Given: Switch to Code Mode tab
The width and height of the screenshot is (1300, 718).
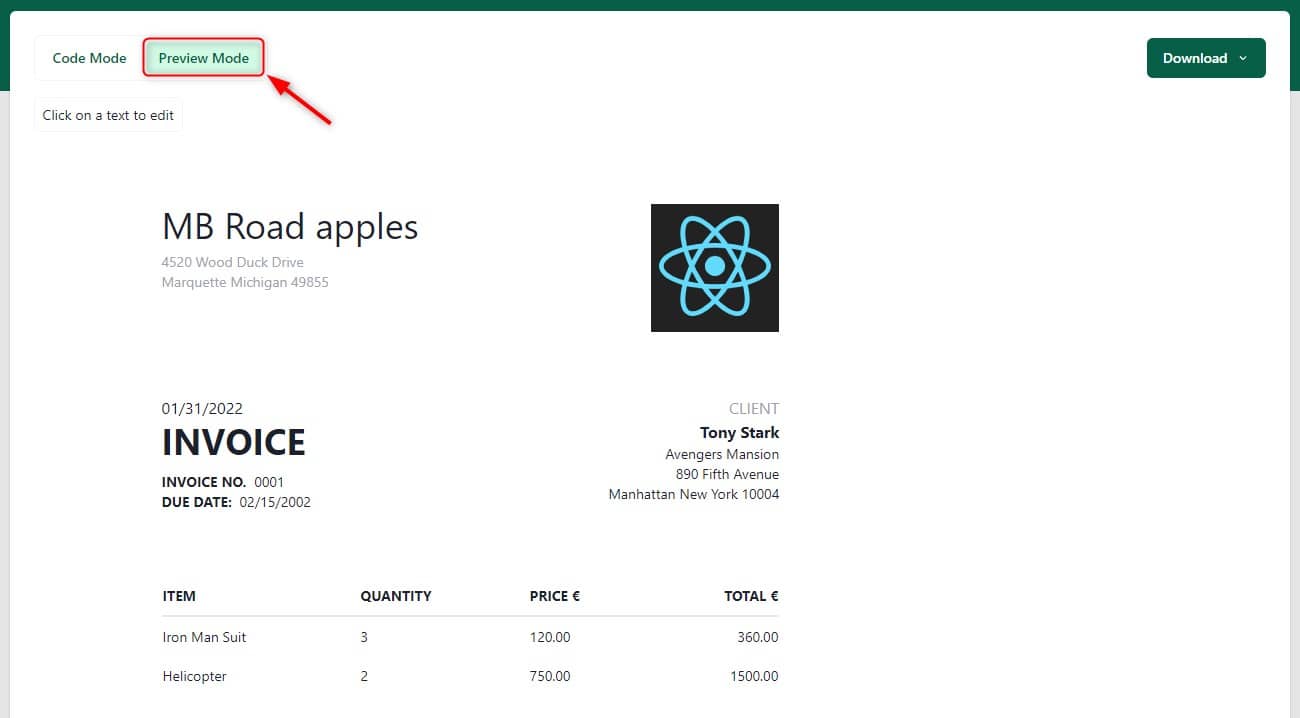Looking at the screenshot, I should click(89, 58).
